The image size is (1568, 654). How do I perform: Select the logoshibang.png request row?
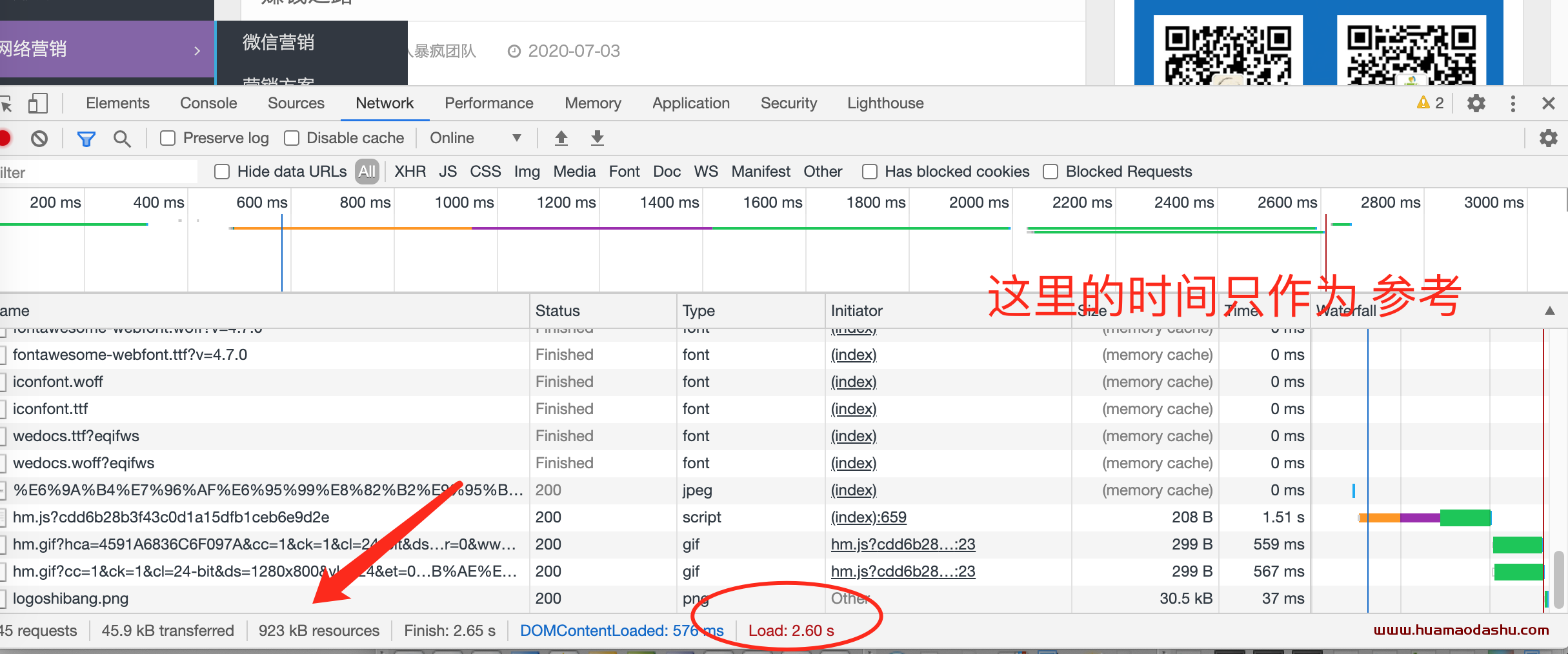point(655,599)
